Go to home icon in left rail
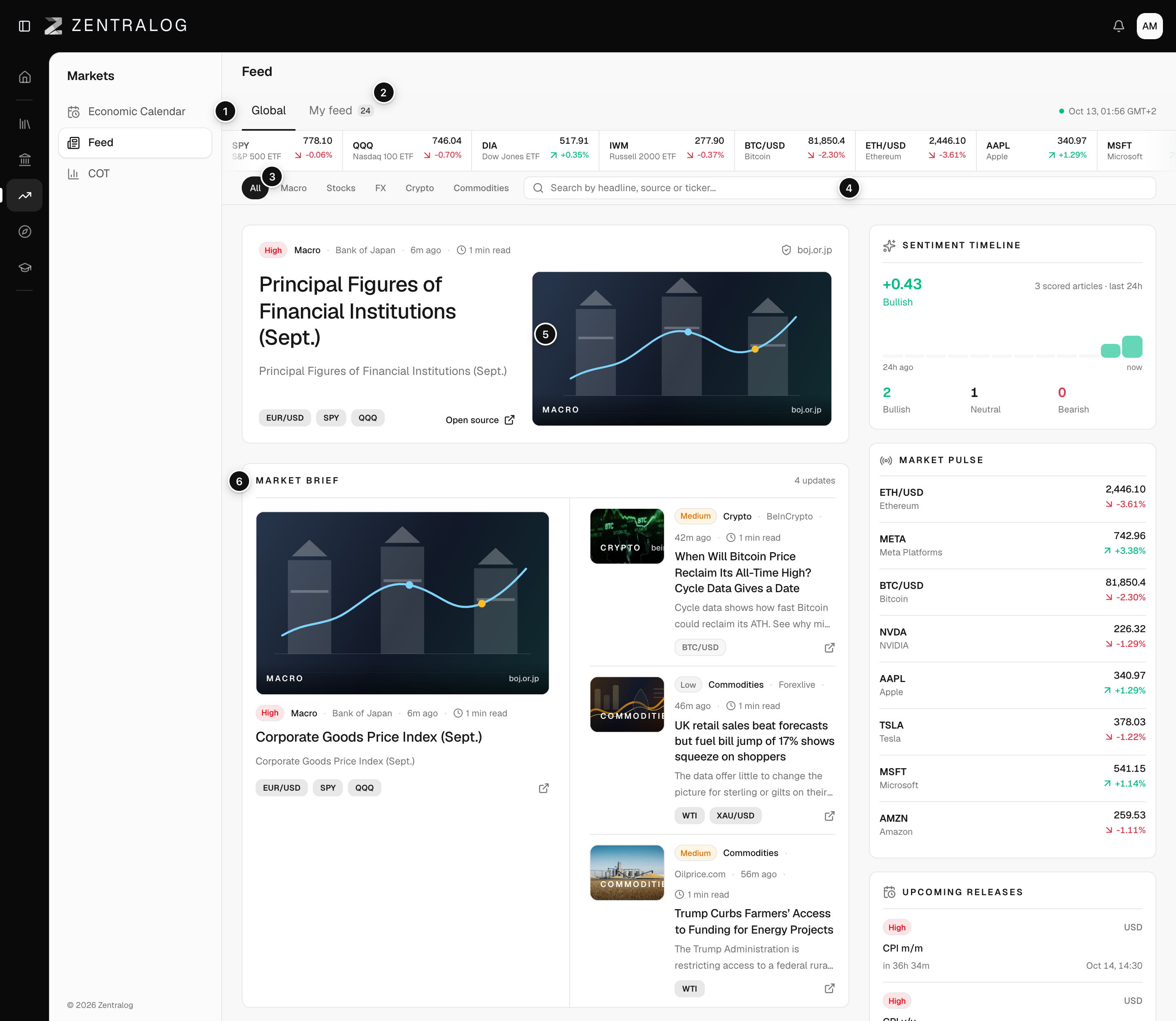The height and width of the screenshot is (1021, 1176). pos(24,77)
